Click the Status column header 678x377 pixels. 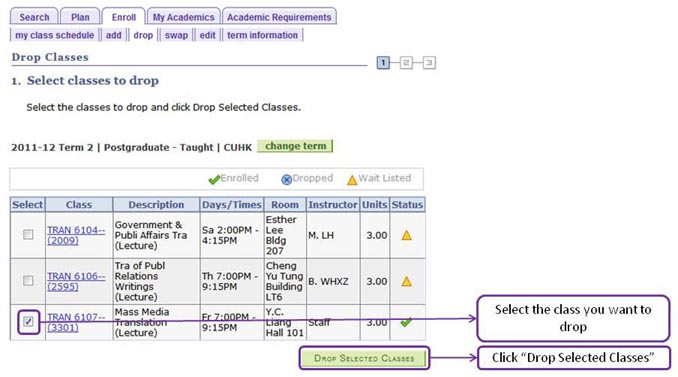point(407,204)
